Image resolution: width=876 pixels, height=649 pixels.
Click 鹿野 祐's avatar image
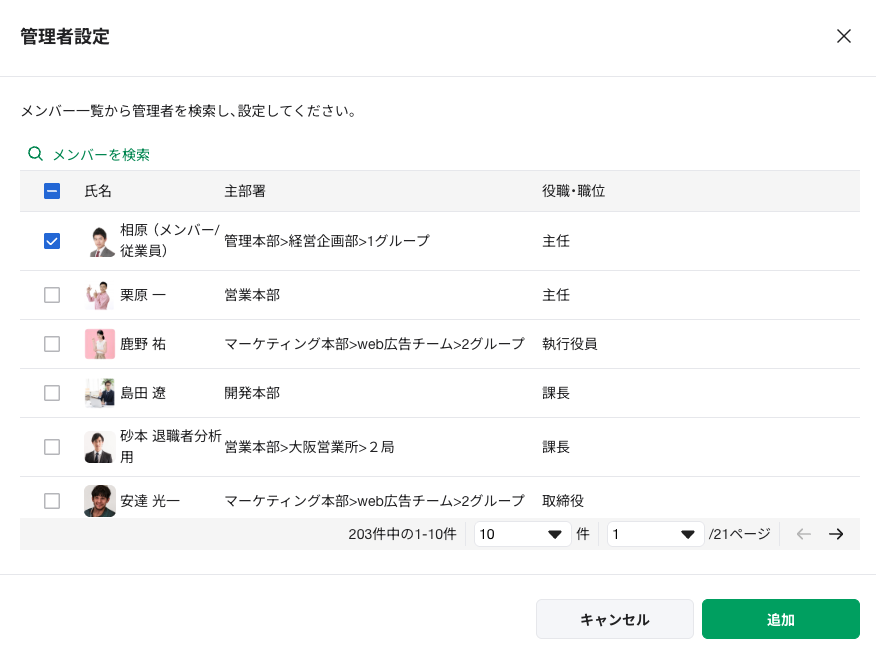pyautogui.click(x=100, y=343)
